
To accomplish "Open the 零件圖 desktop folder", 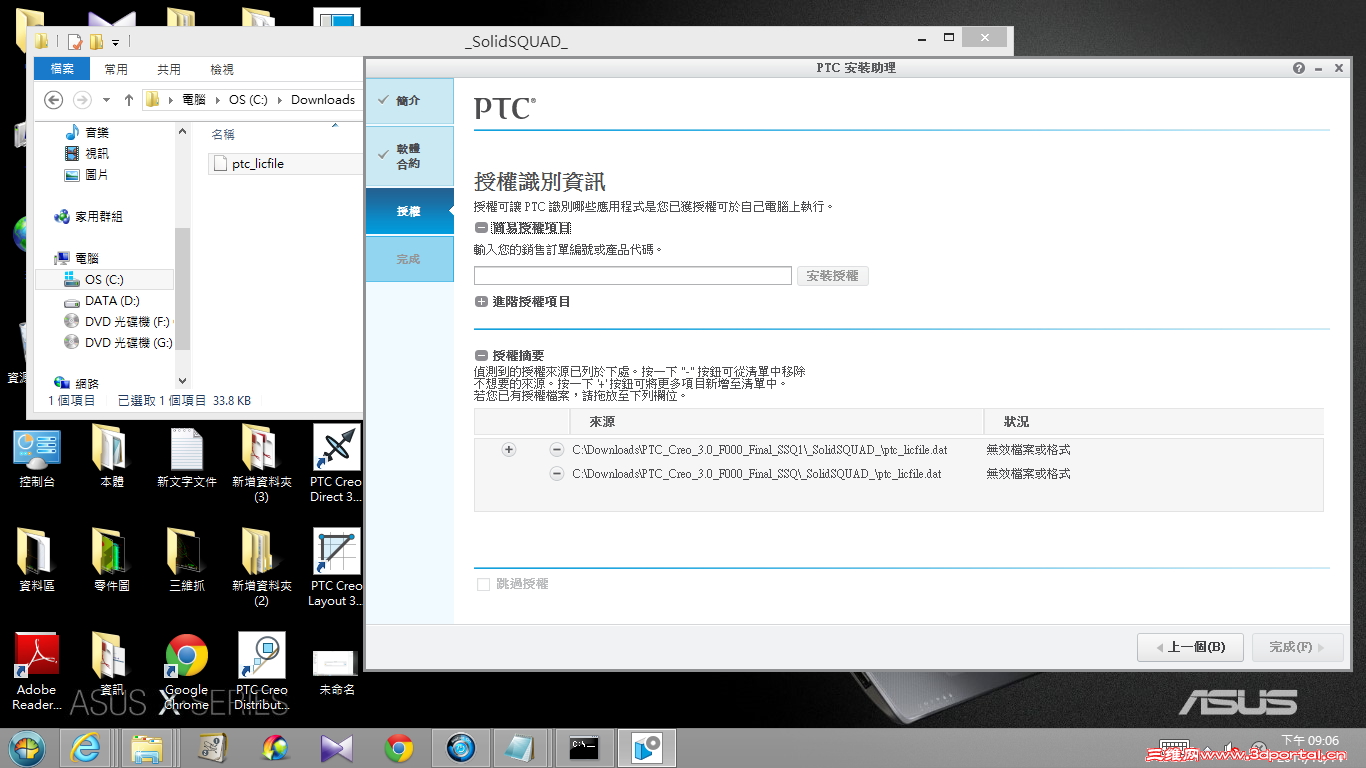I will pyautogui.click(x=112, y=561).
